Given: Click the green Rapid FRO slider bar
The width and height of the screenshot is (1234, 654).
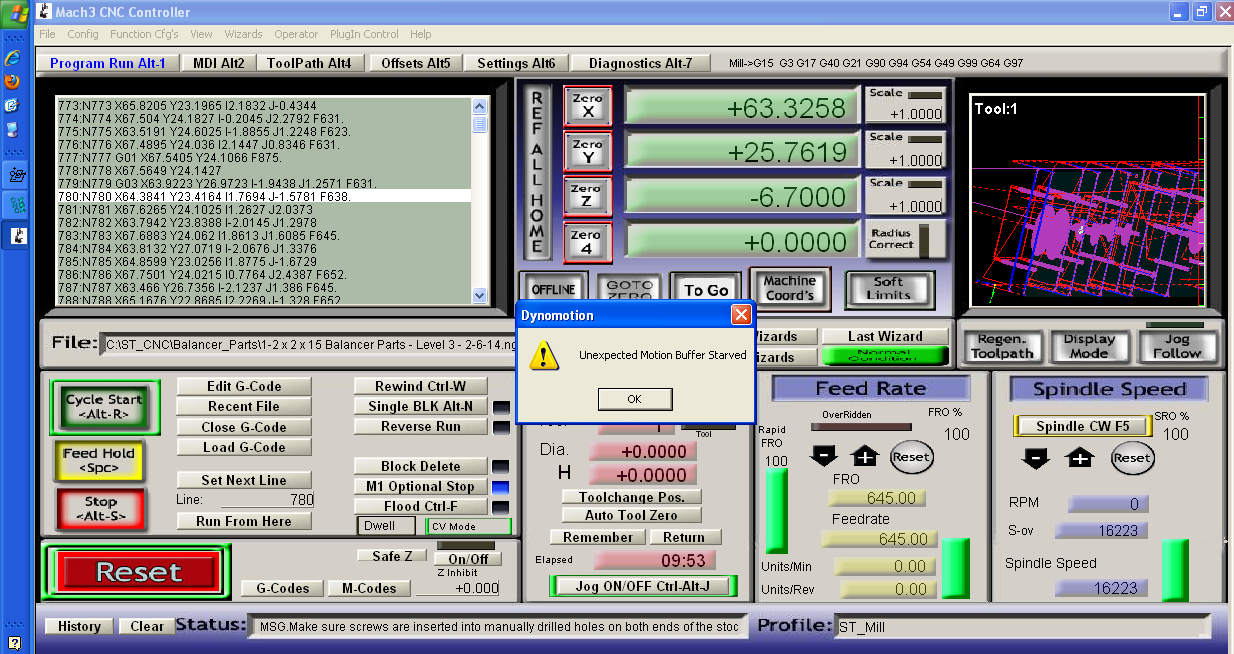Looking at the screenshot, I should (776, 510).
